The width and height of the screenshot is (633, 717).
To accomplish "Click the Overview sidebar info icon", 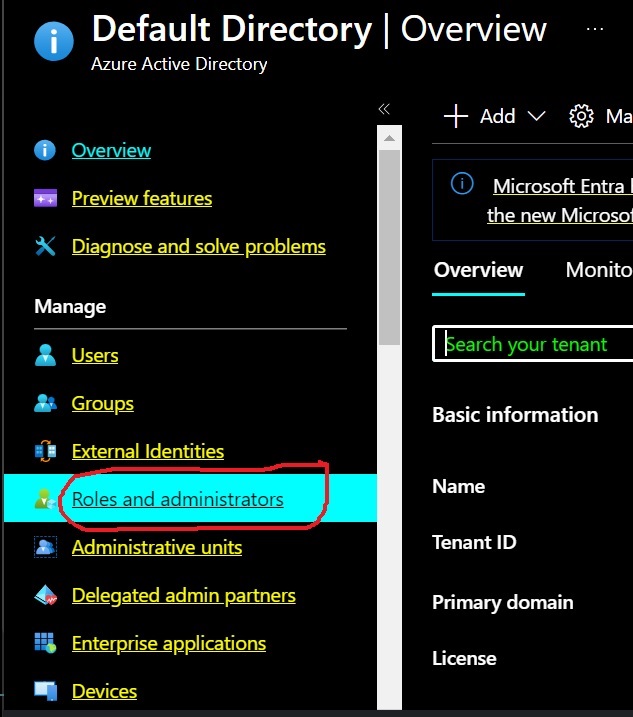I will tap(45, 150).
